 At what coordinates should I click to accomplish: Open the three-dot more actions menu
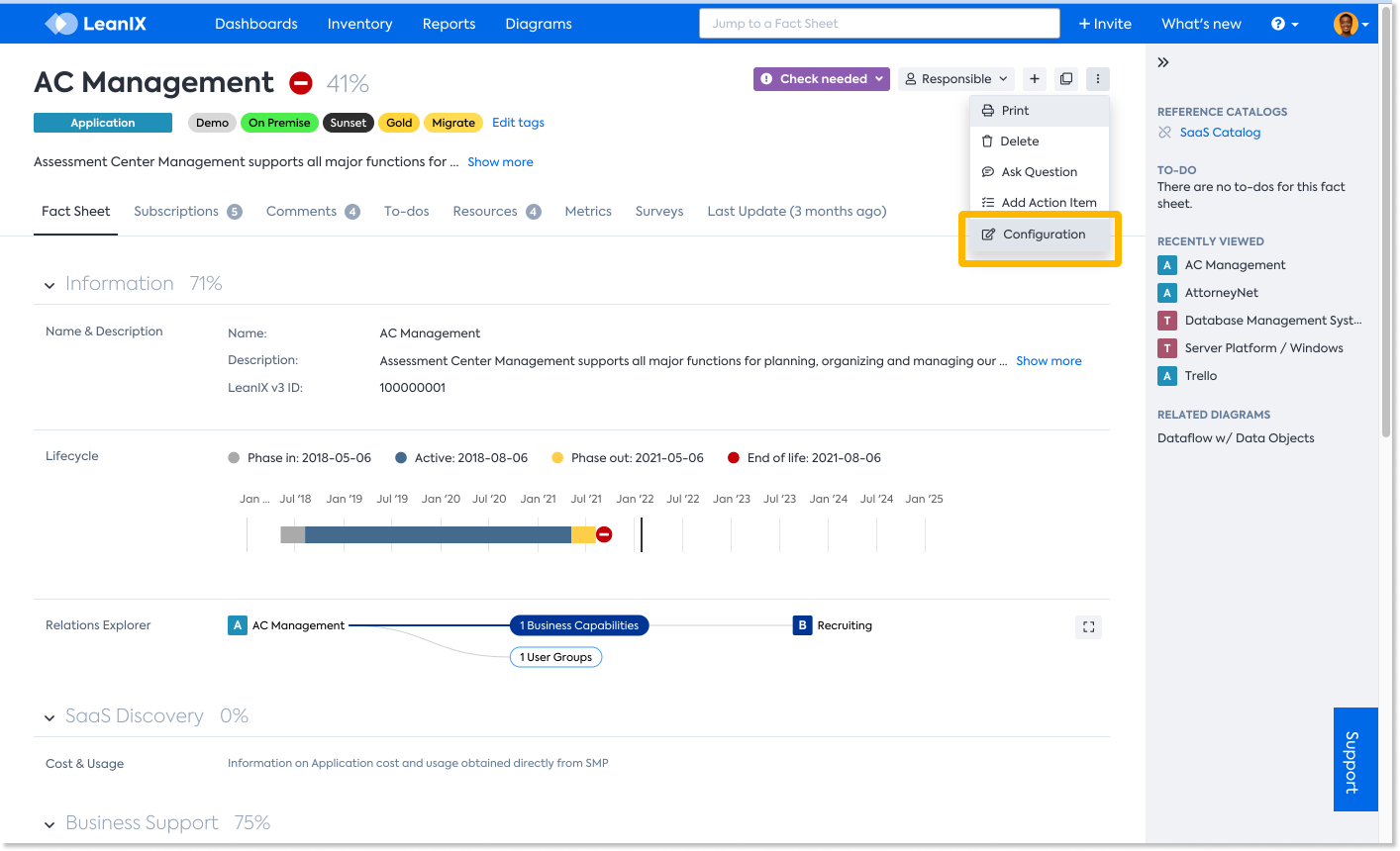pos(1097,79)
